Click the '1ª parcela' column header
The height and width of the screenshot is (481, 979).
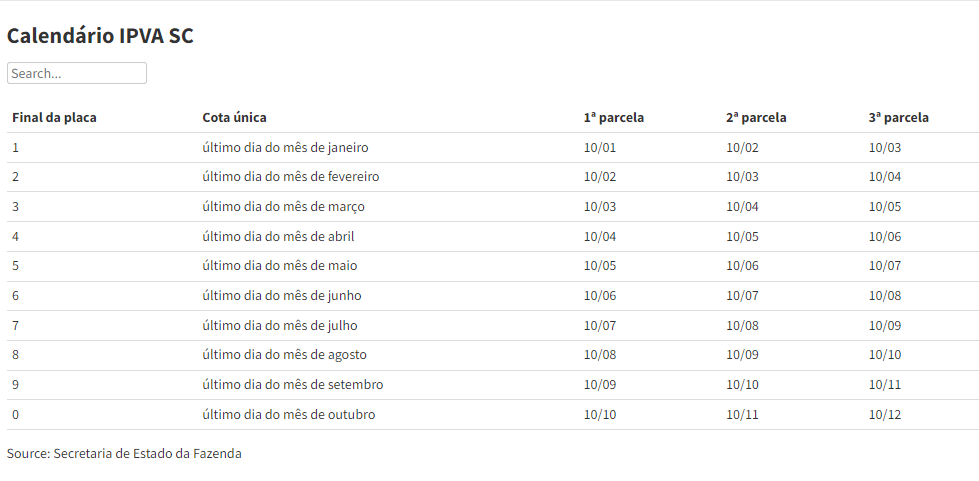pyautogui.click(x=613, y=118)
